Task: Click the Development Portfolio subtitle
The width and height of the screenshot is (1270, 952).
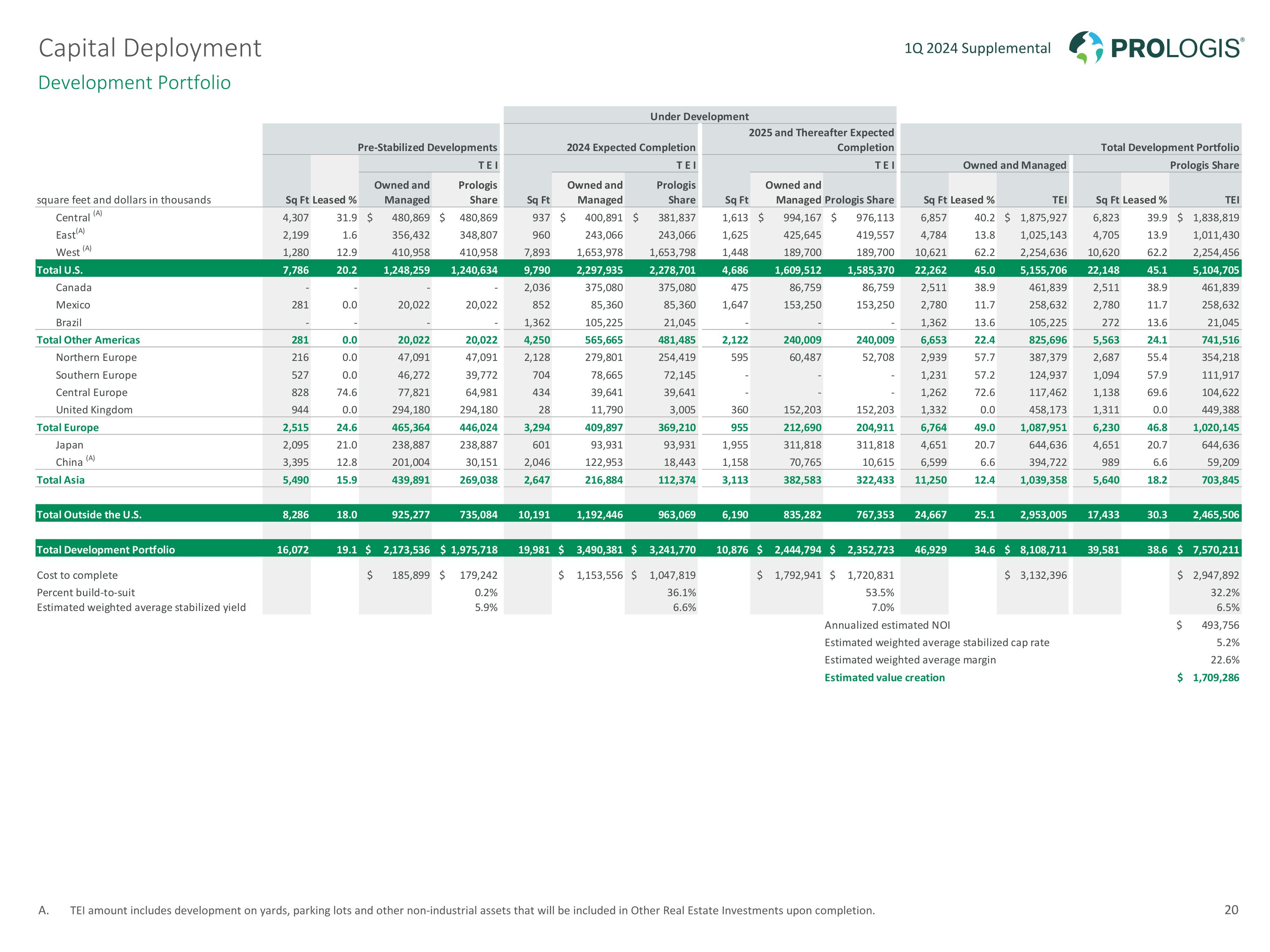Action: point(134,83)
